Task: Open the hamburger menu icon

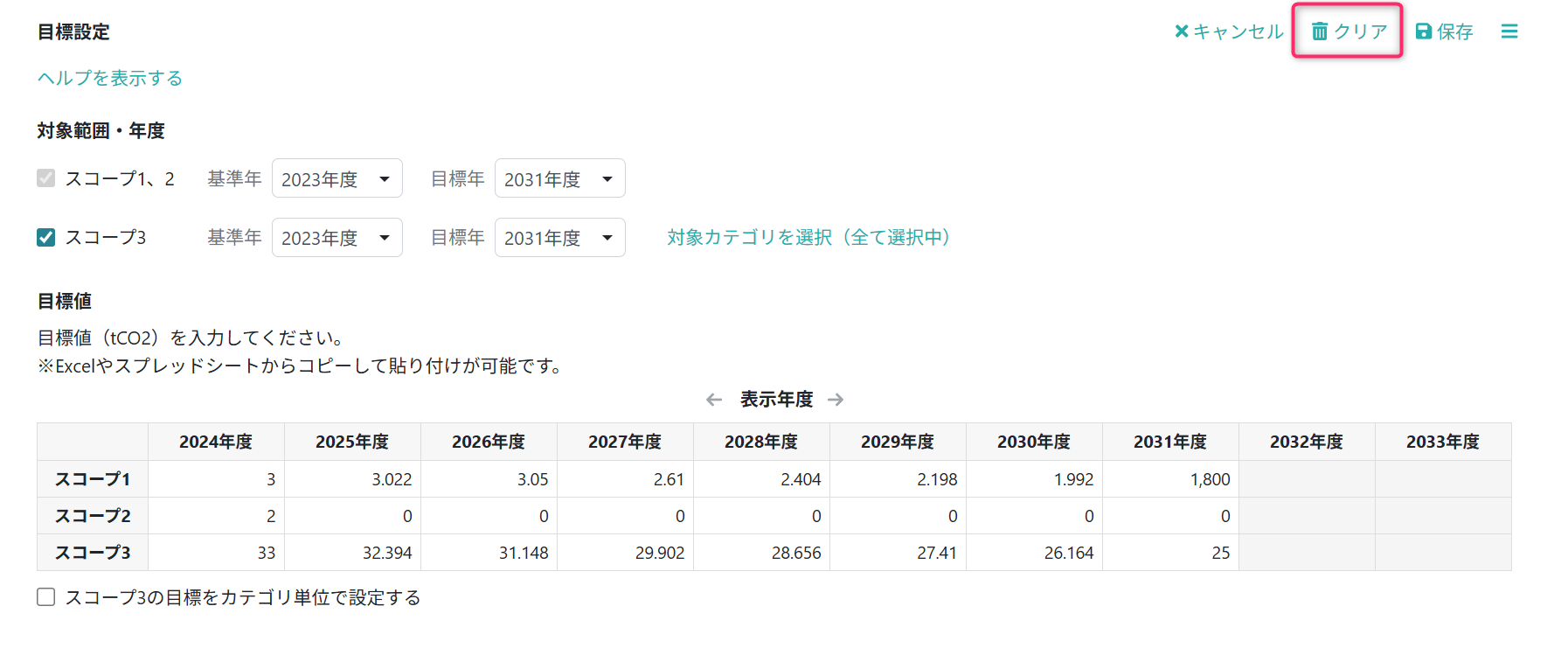Action: coord(1509,31)
